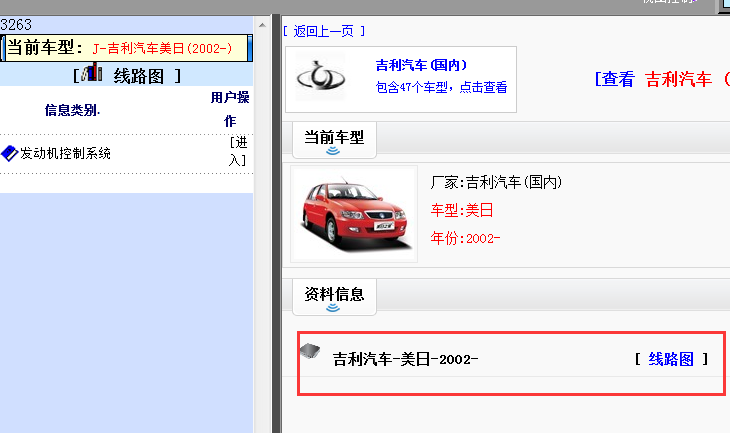
Task: Open the 线路图 link in the info row
Action: [x=671, y=359]
